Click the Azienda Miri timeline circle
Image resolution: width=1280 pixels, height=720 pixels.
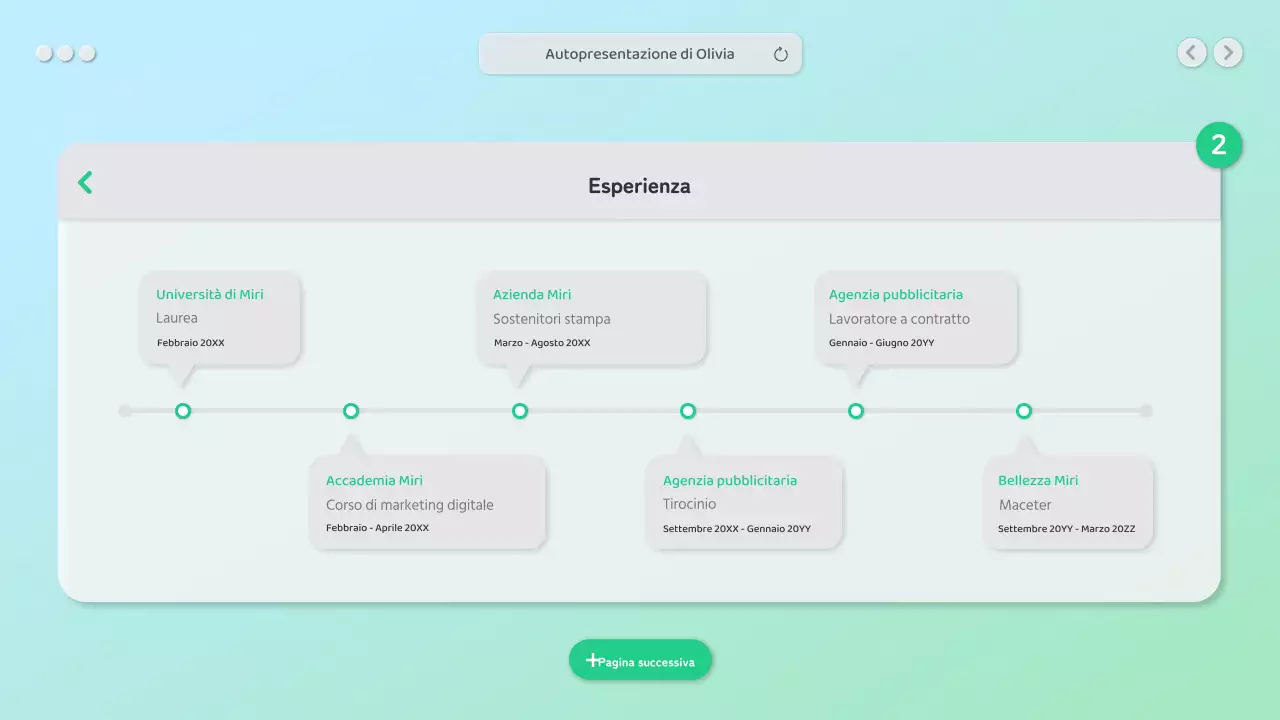(x=520, y=410)
